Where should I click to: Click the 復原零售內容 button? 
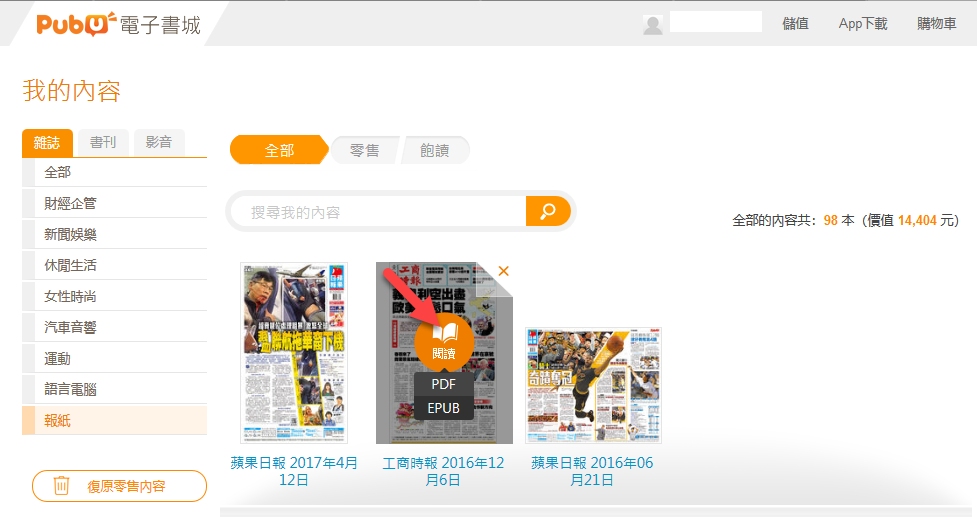119,486
